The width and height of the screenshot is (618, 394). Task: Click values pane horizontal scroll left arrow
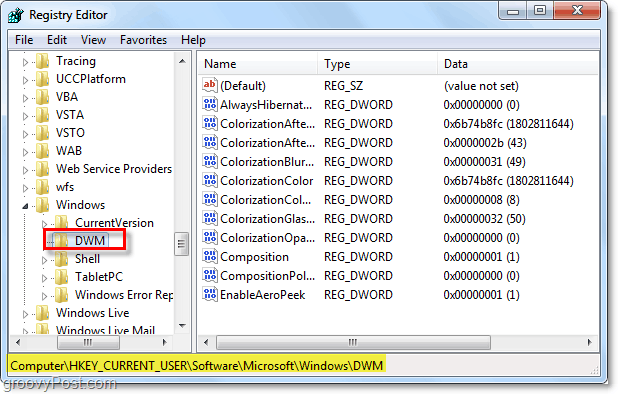point(206,342)
